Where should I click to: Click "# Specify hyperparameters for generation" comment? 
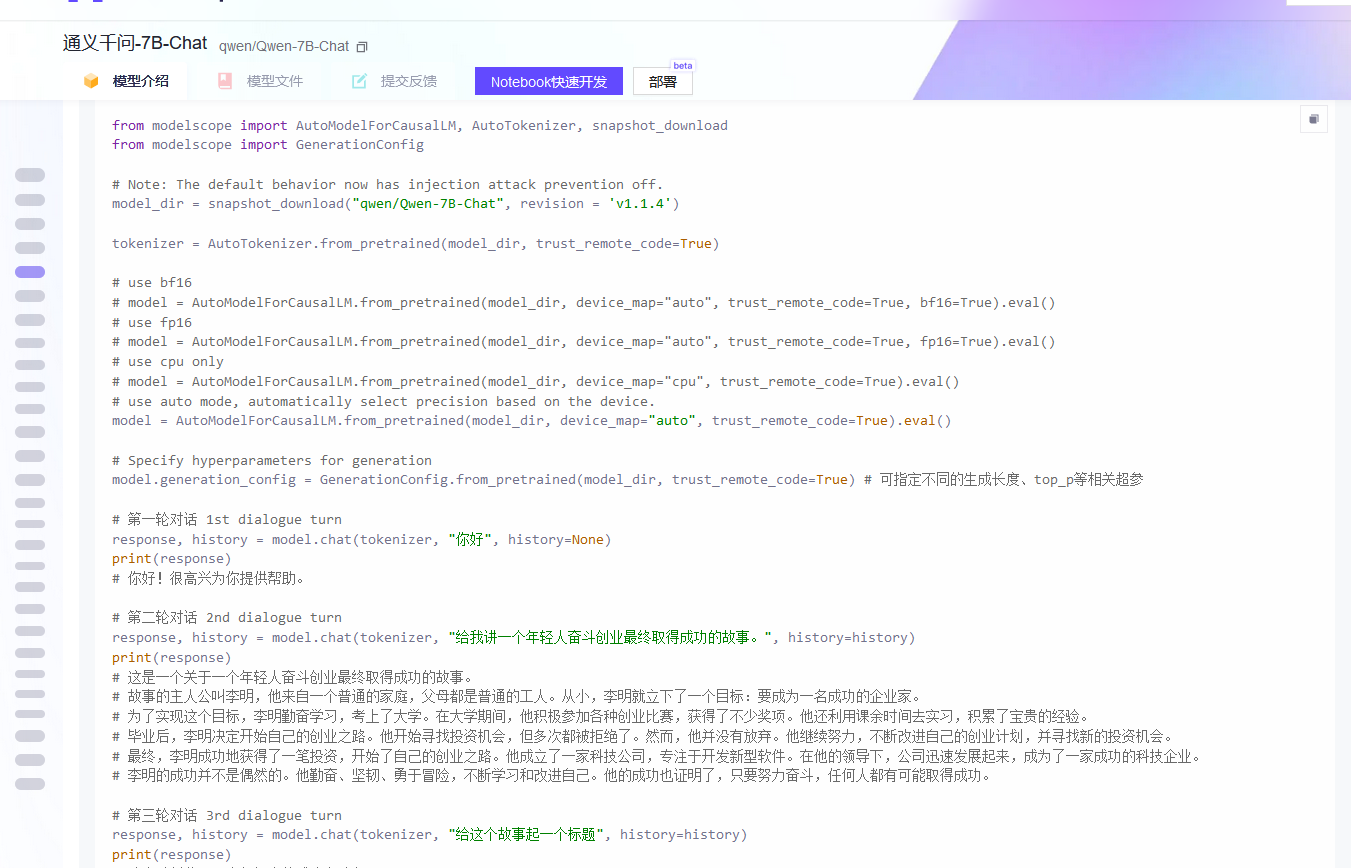click(272, 460)
